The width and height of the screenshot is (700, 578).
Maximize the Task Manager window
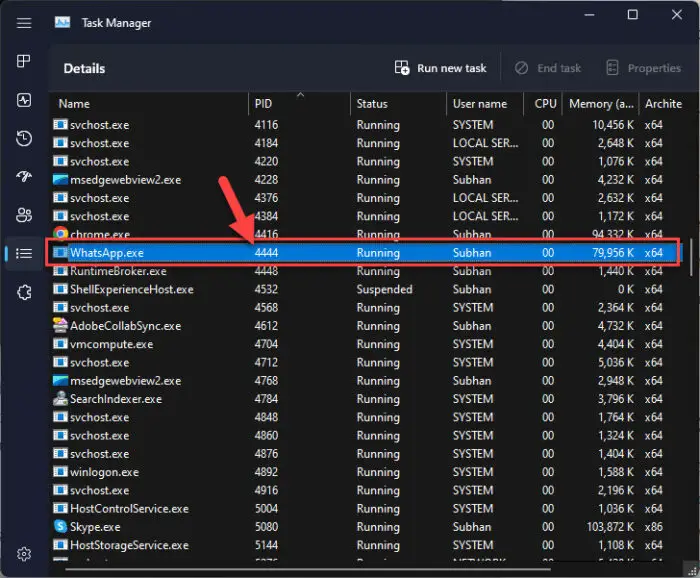[633, 15]
